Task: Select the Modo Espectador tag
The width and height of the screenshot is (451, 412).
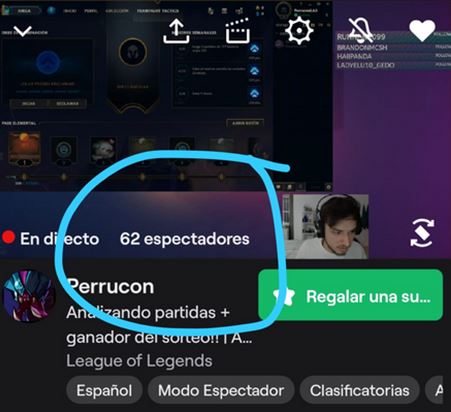Action: point(221,390)
